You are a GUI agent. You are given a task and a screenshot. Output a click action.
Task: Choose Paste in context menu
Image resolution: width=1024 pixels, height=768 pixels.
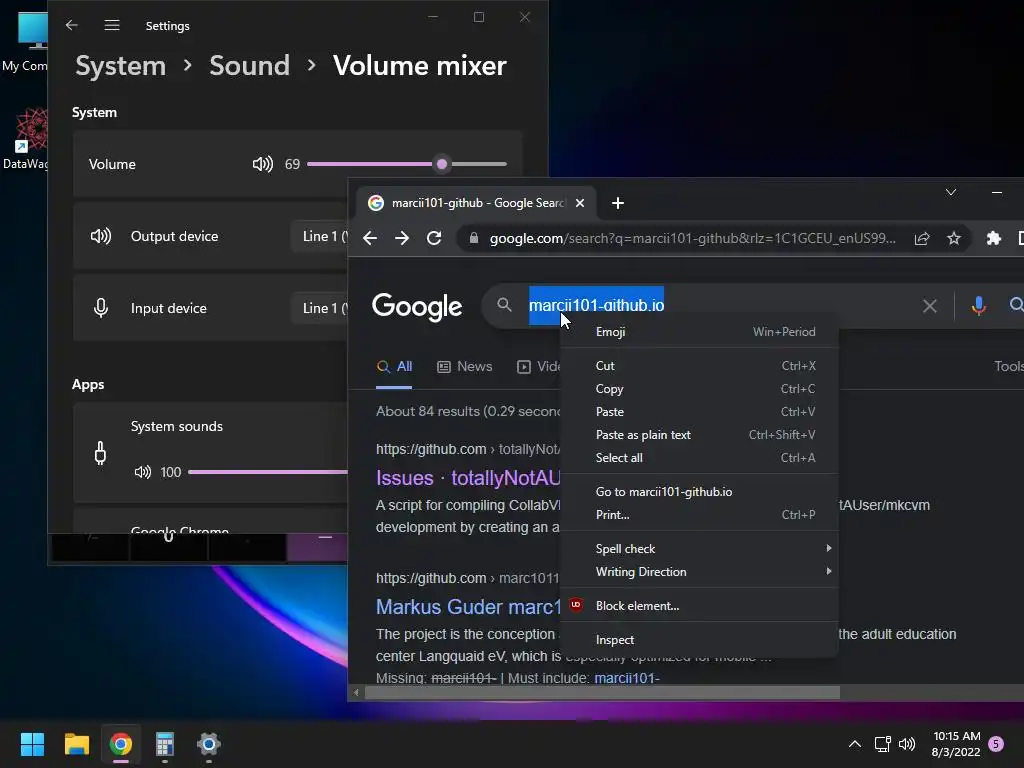[699, 411]
